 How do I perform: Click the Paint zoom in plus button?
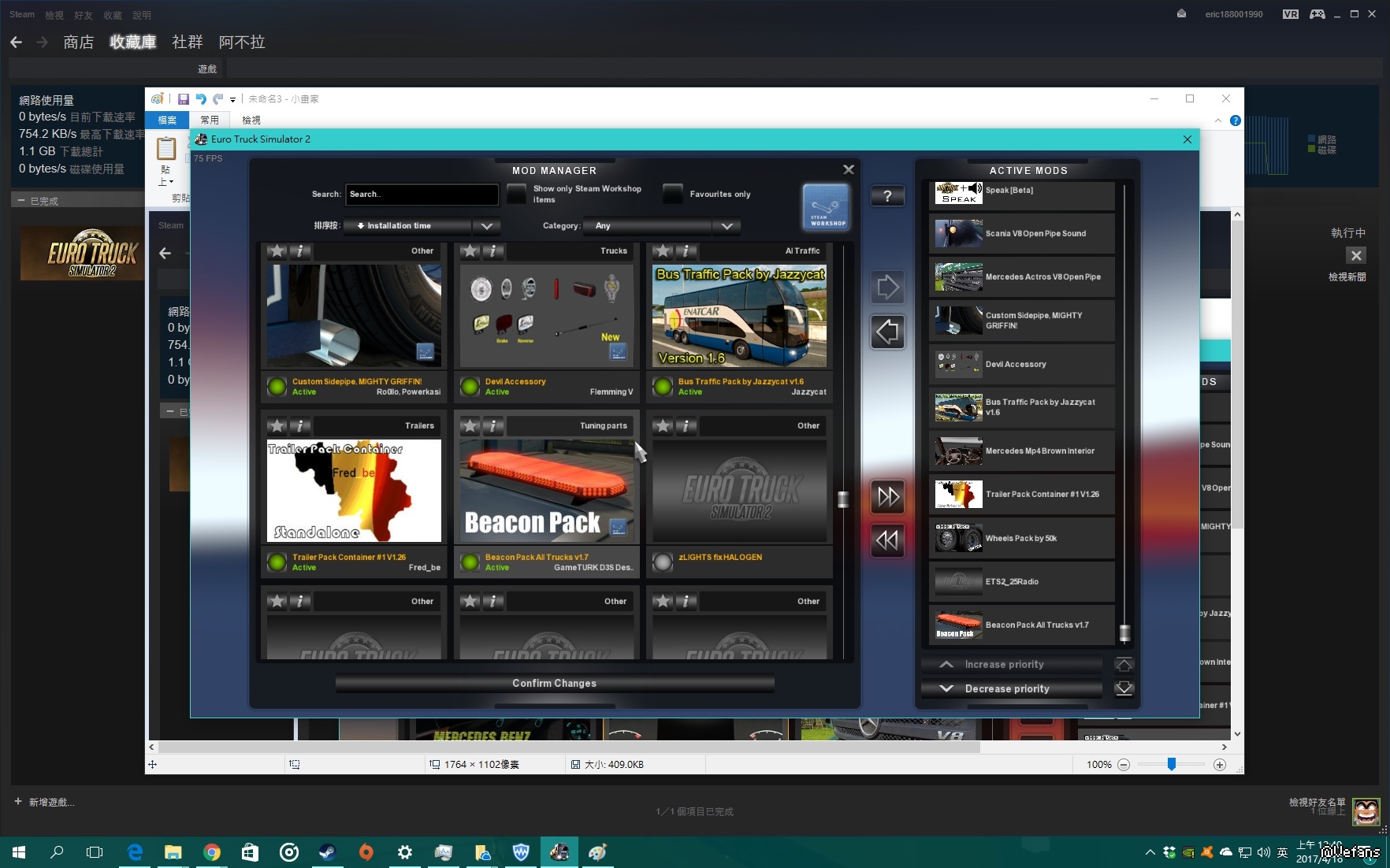tap(1220, 765)
